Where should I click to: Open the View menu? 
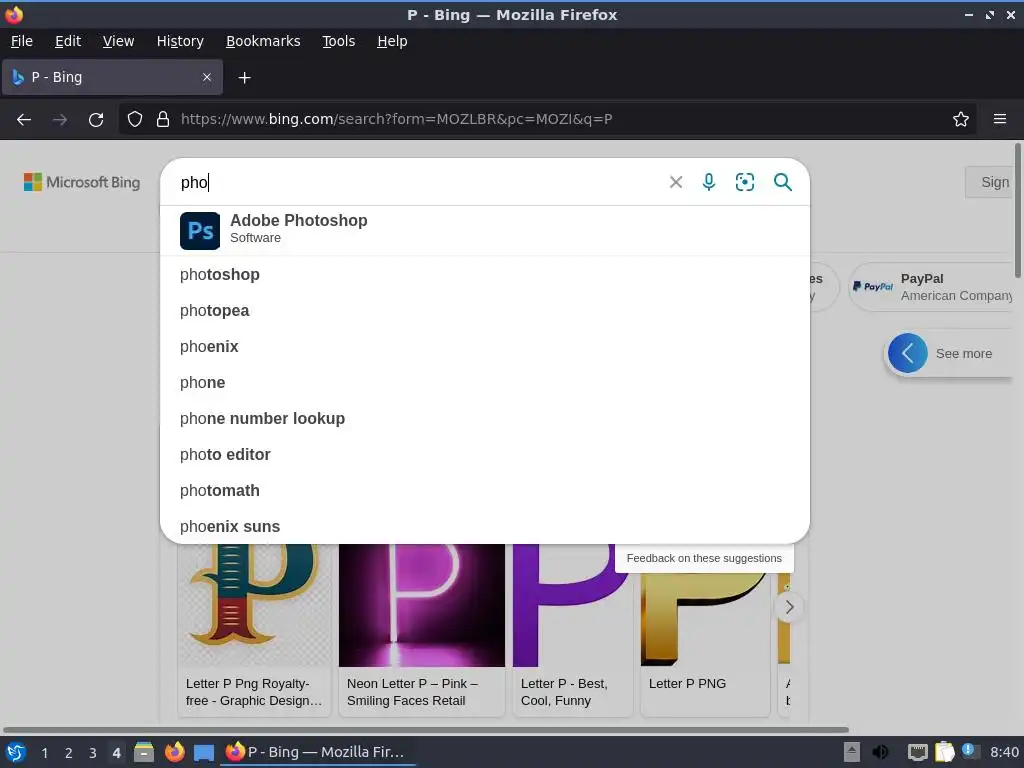click(x=118, y=41)
